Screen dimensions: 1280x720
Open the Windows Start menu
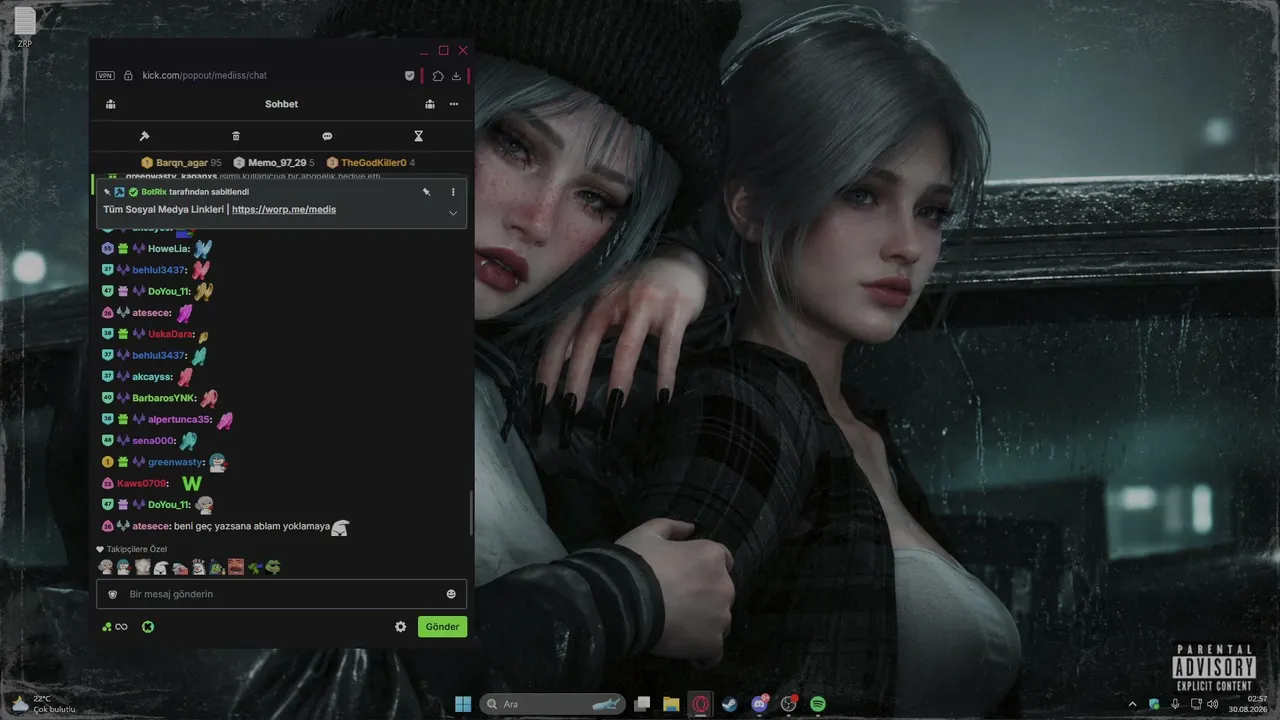pos(463,704)
